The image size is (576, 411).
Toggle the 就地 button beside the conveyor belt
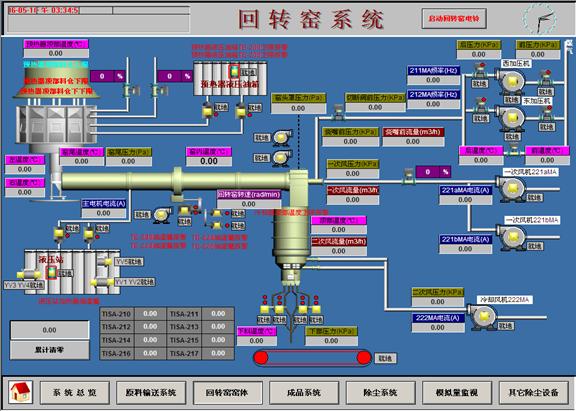[x=385, y=358]
